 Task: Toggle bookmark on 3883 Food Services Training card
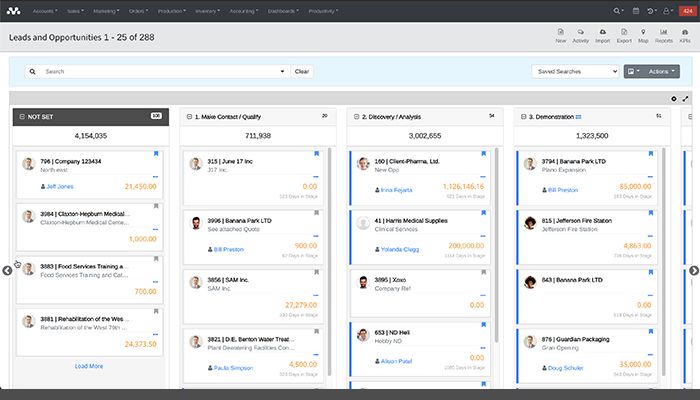(156, 258)
